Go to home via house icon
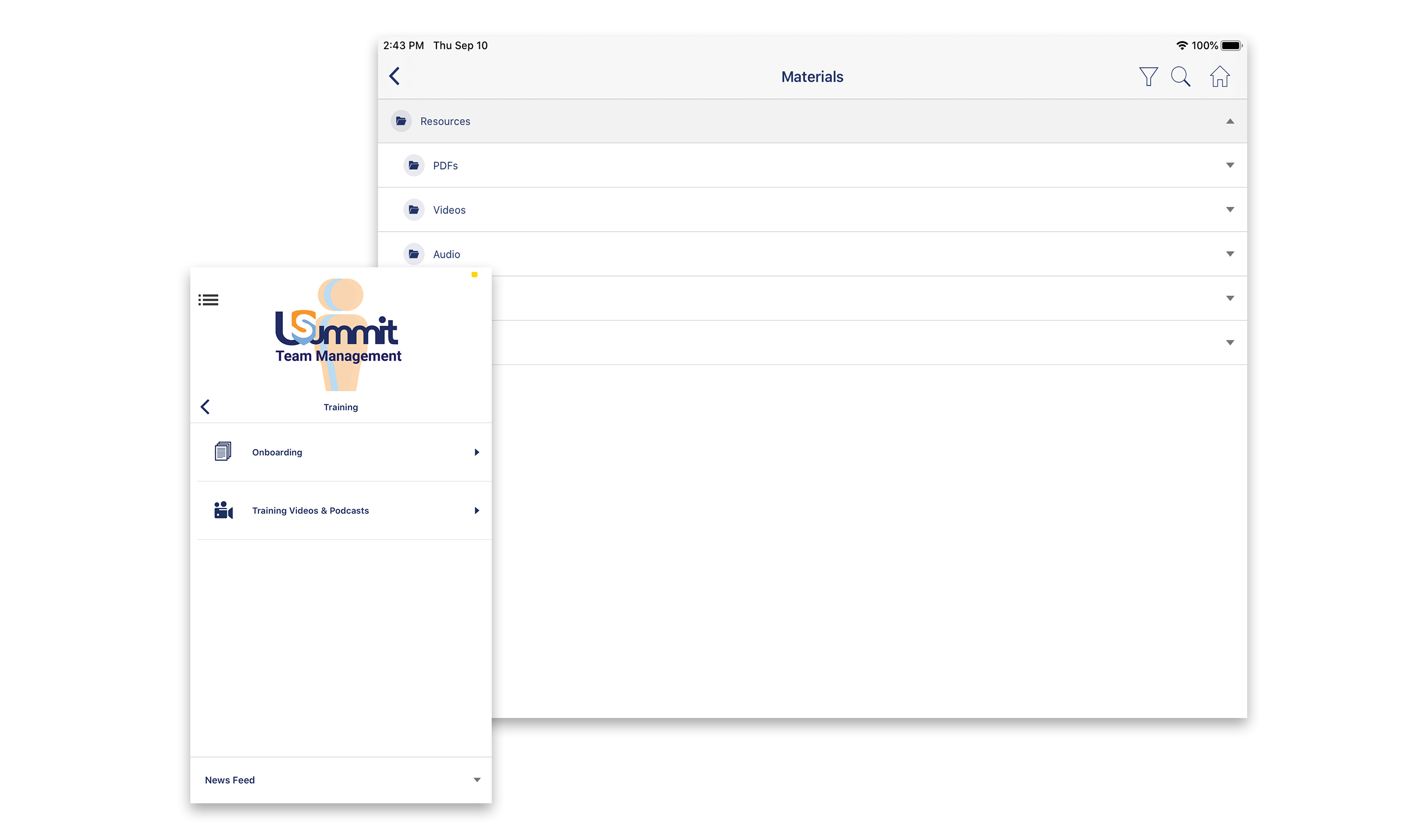Image resolution: width=1406 pixels, height=840 pixels. click(1220, 77)
